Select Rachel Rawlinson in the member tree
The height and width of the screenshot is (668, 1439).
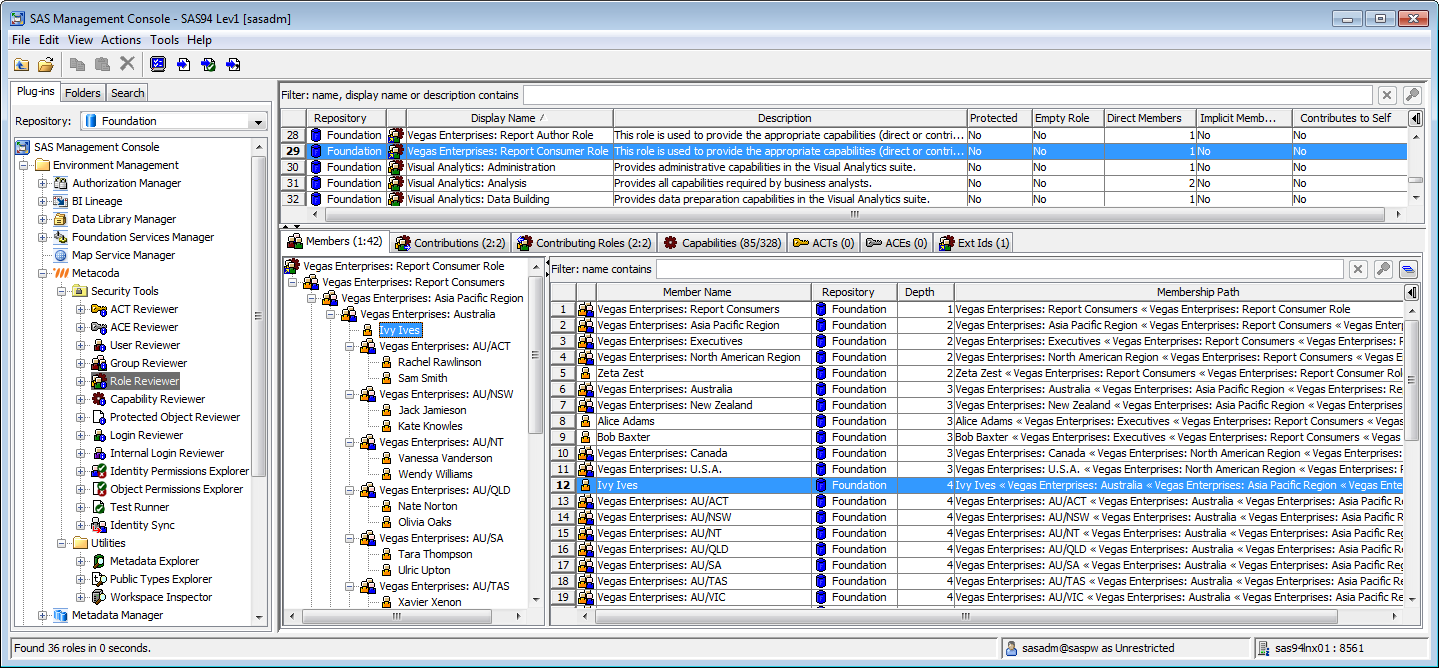(439, 362)
